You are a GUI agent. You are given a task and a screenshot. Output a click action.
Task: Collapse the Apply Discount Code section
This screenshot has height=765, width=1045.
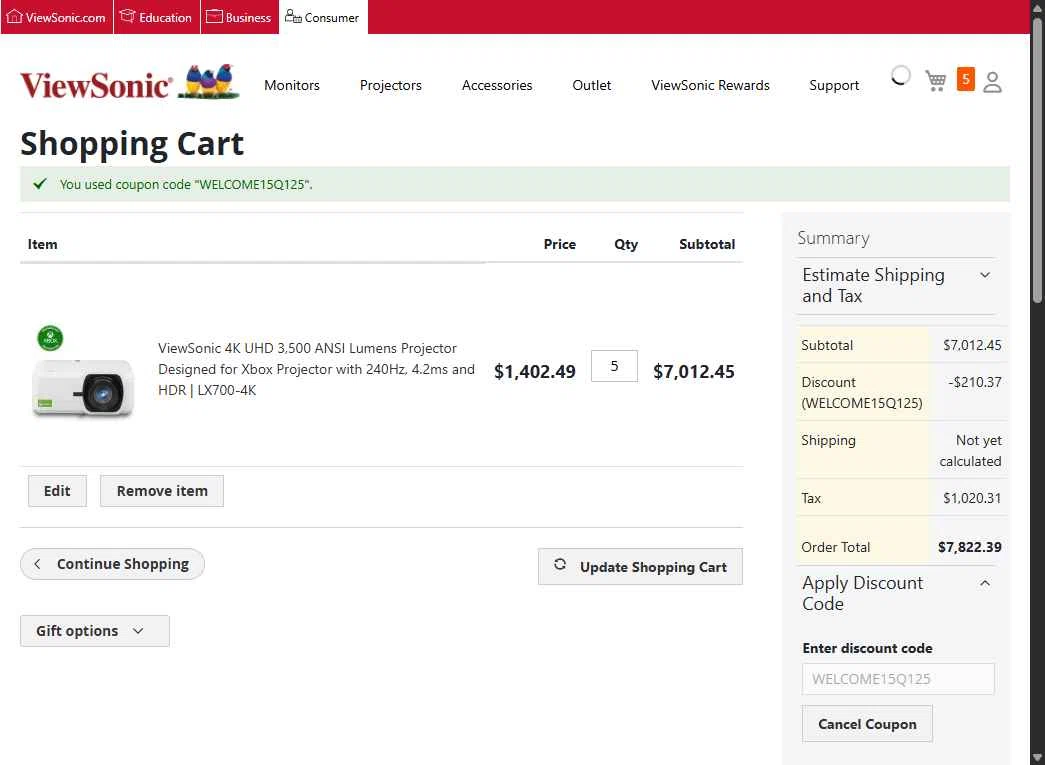click(x=897, y=593)
